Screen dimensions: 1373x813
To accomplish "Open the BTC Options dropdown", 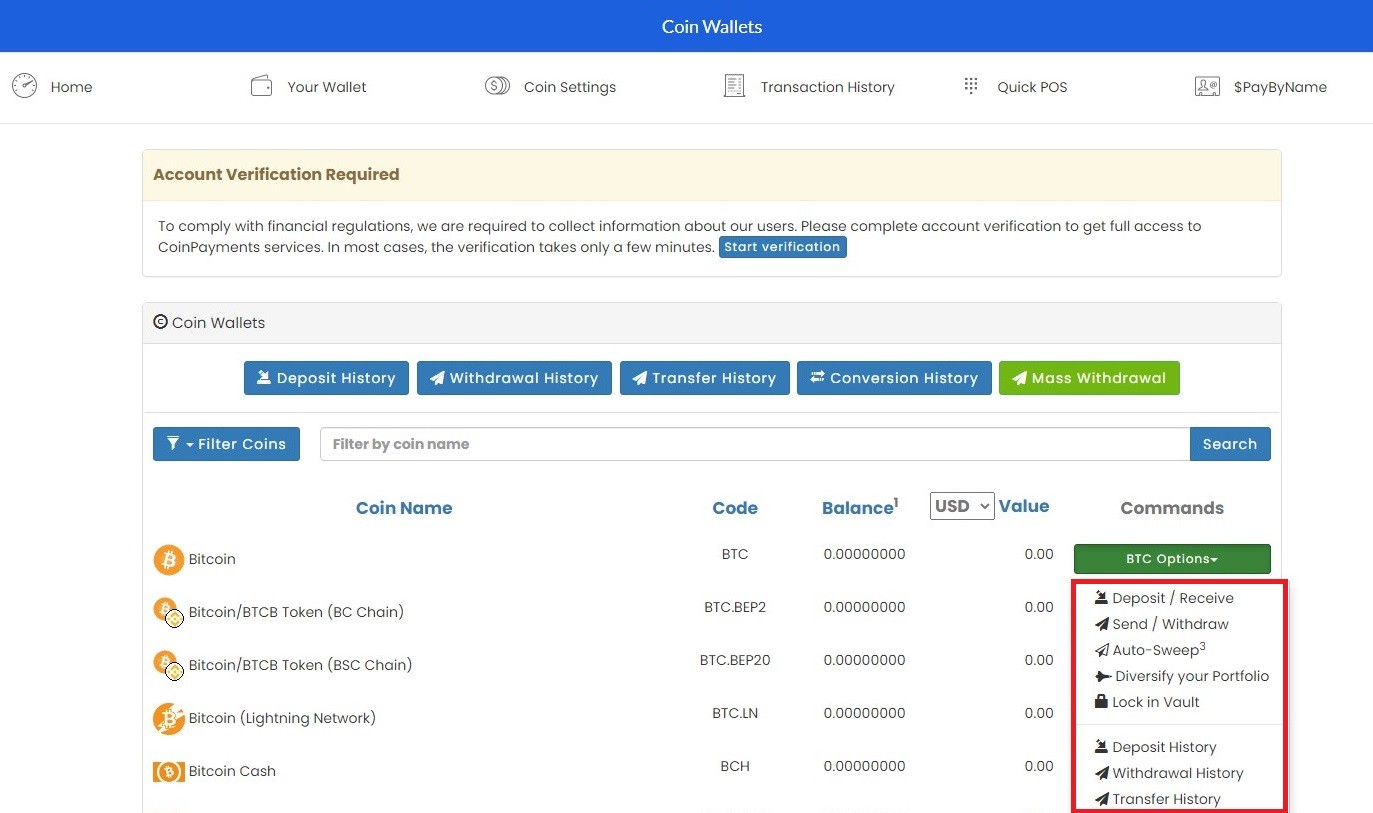I will (x=1171, y=558).
